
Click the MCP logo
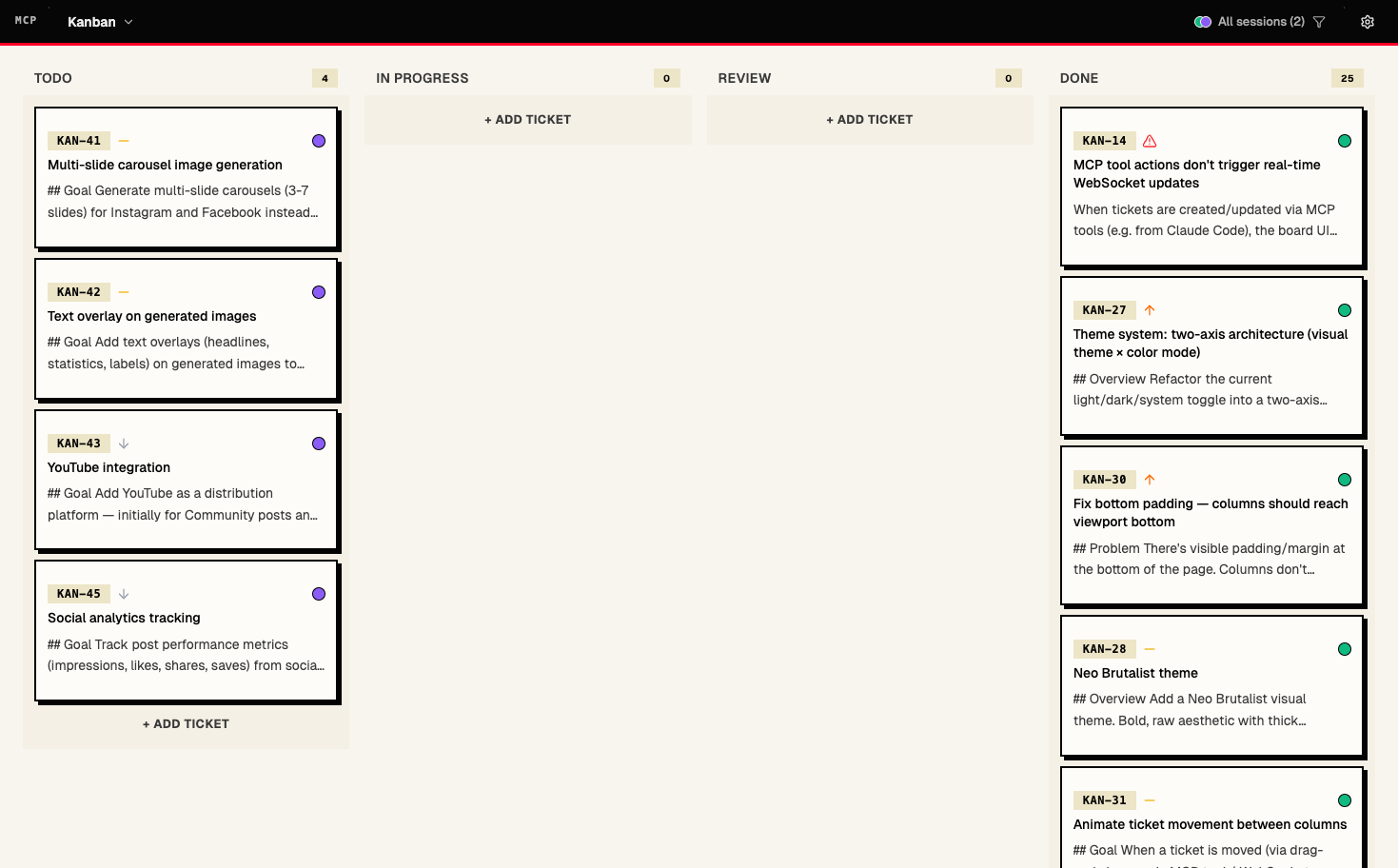[26, 20]
